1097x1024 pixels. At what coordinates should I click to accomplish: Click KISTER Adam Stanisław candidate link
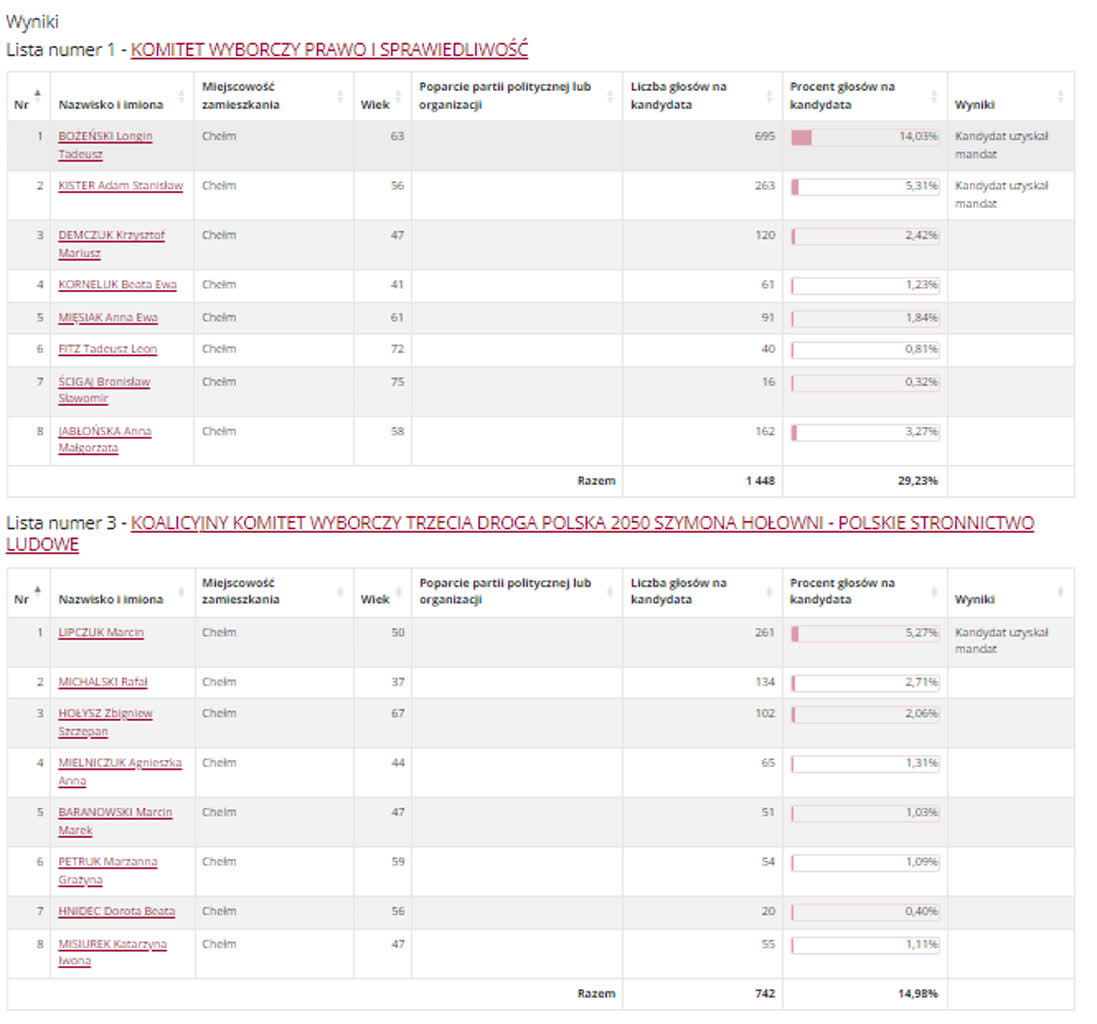(x=120, y=186)
